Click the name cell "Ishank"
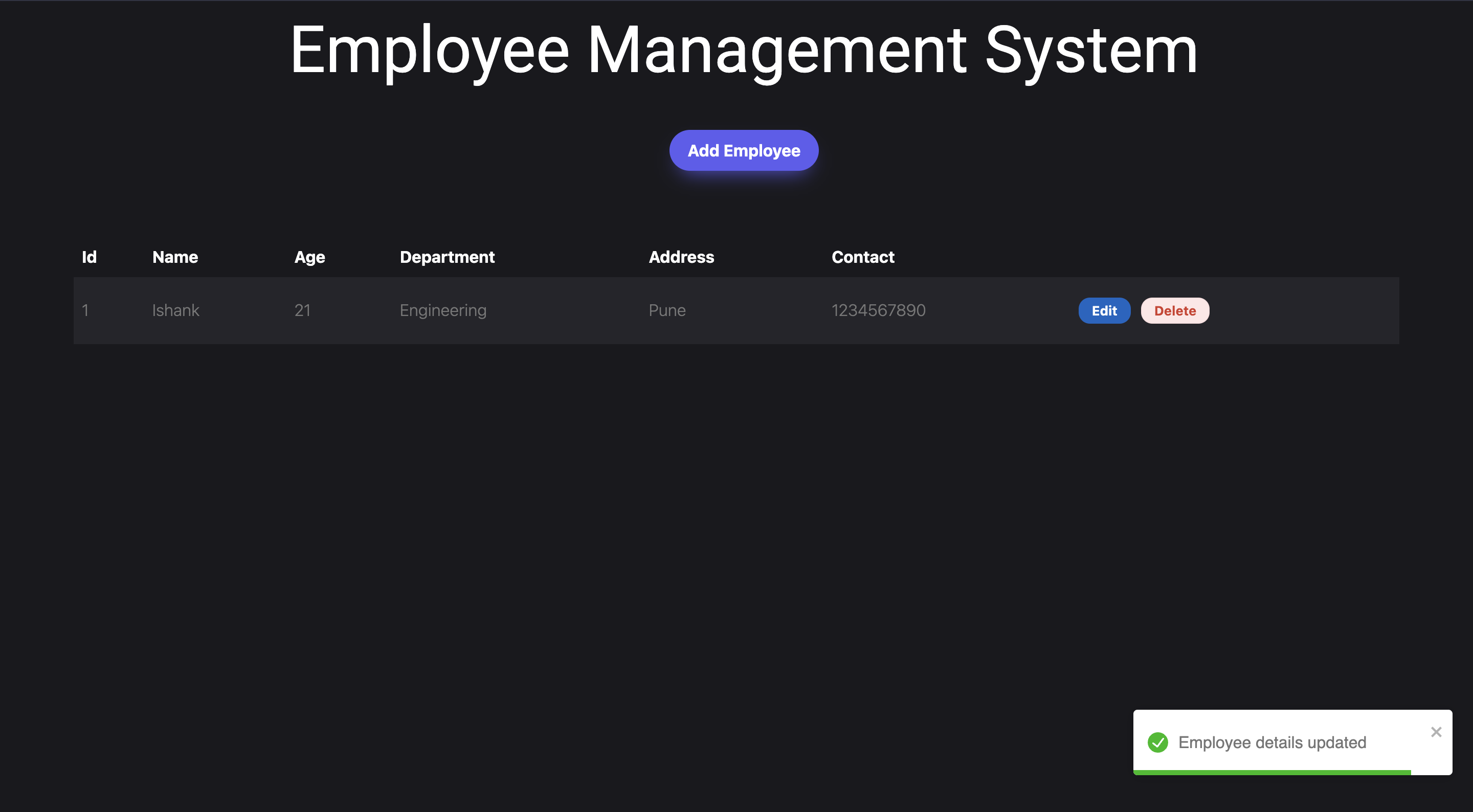Screen dimensions: 1473x812 (175, 310)
